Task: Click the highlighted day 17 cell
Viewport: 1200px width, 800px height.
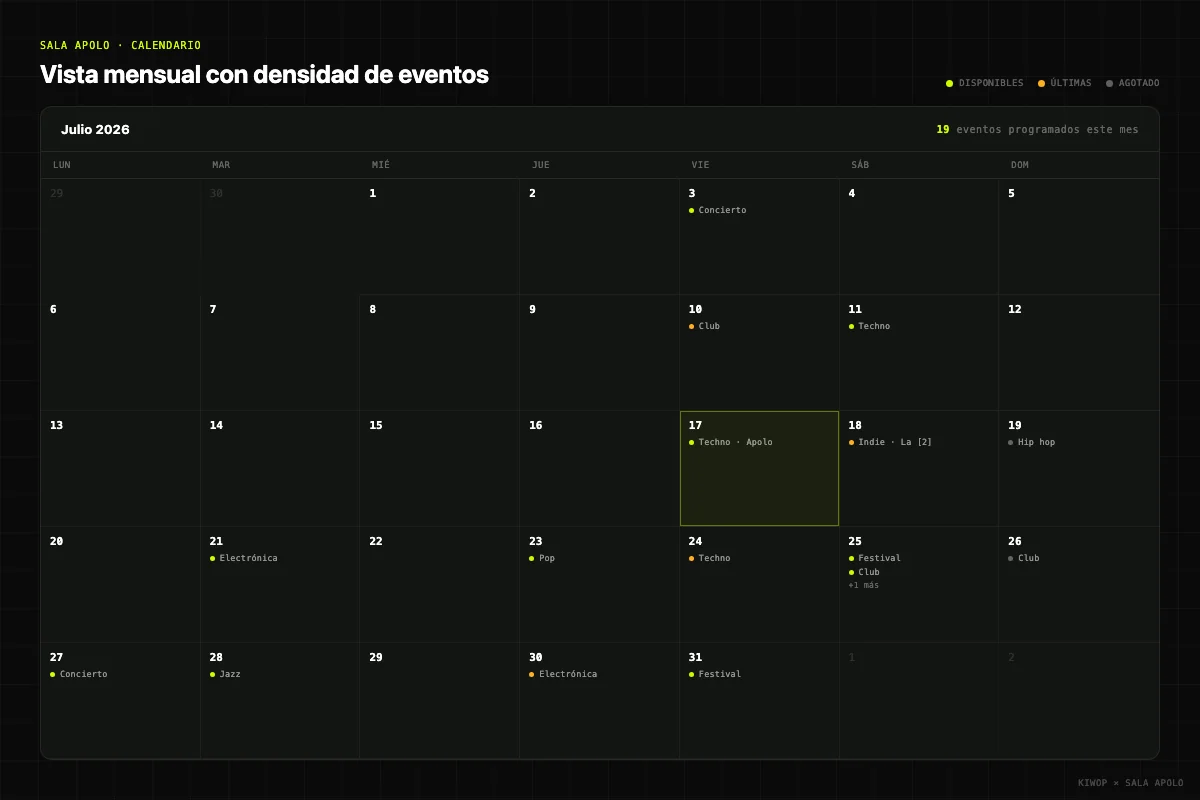Action: 759,468
